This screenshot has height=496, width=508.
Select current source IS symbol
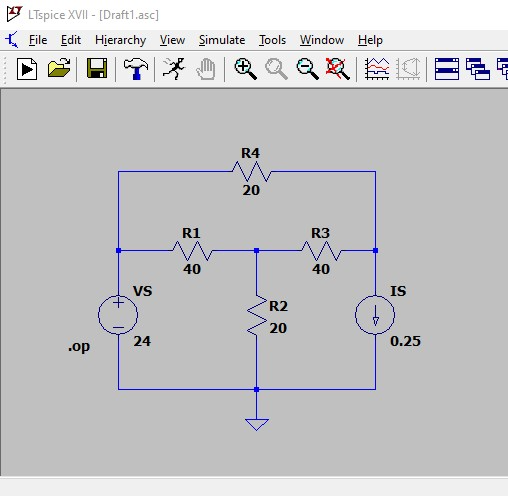tap(375, 315)
